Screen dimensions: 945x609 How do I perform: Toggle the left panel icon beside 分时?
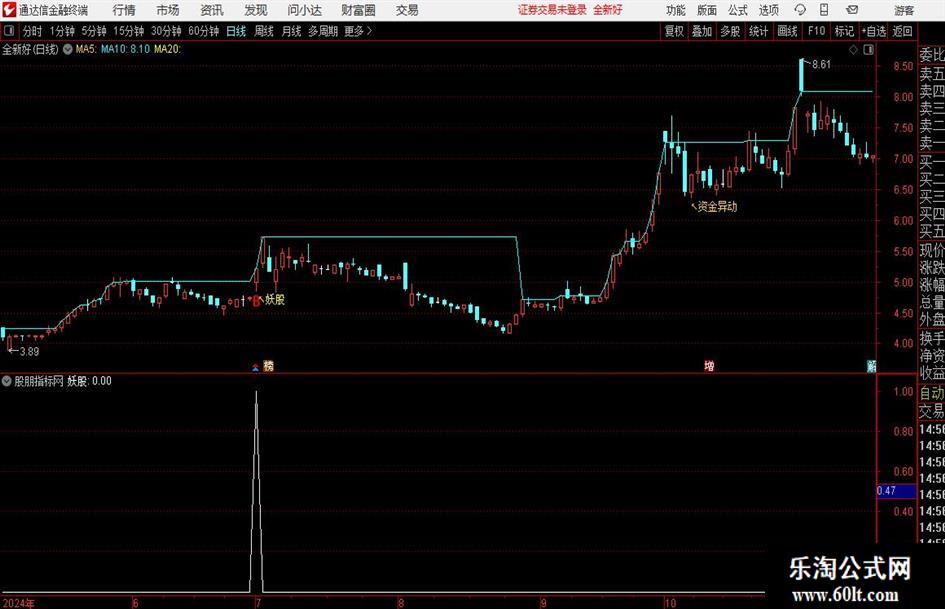pos(9,31)
